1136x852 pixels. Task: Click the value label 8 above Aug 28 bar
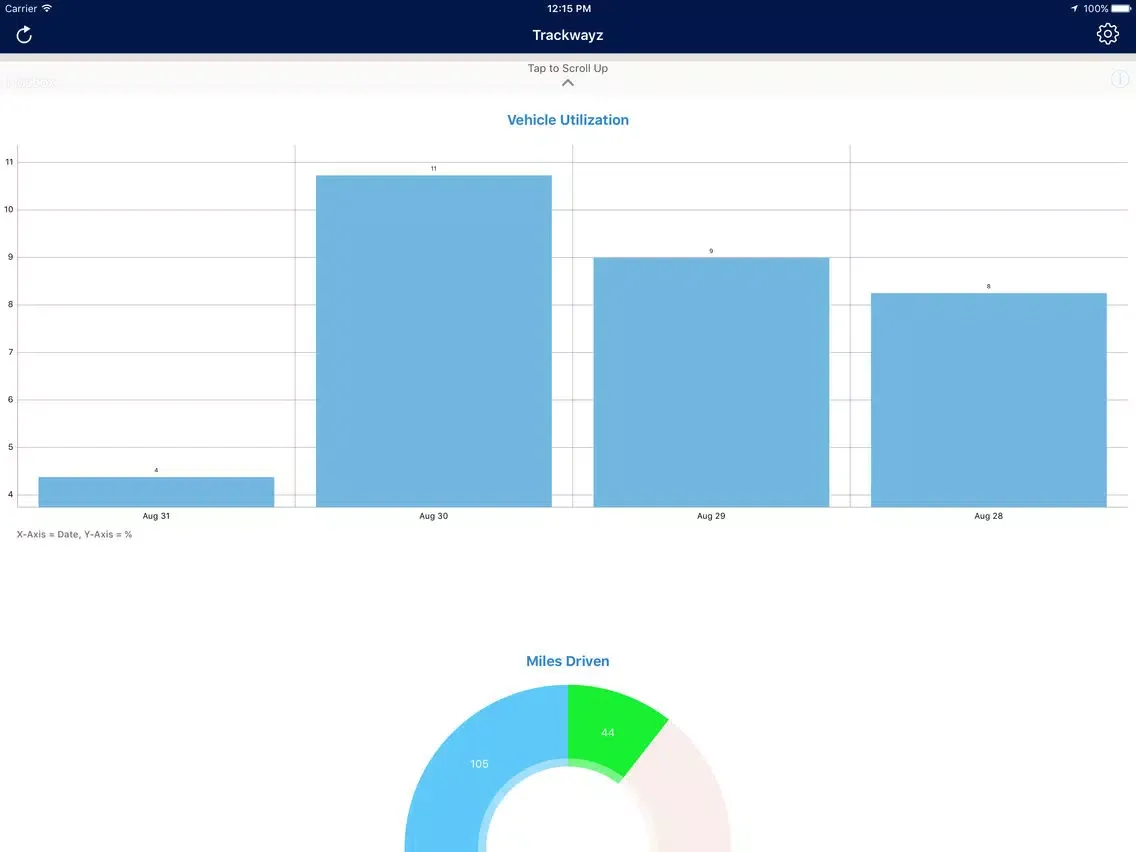pyautogui.click(x=988, y=286)
